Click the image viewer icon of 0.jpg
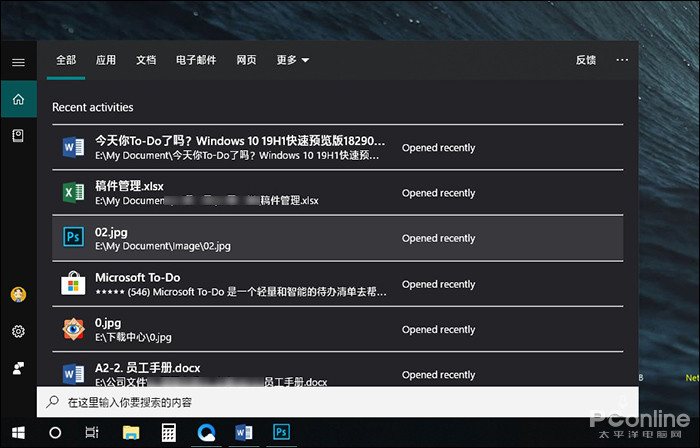The height and width of the screenshot is (448, 700). tap(73, 329)
